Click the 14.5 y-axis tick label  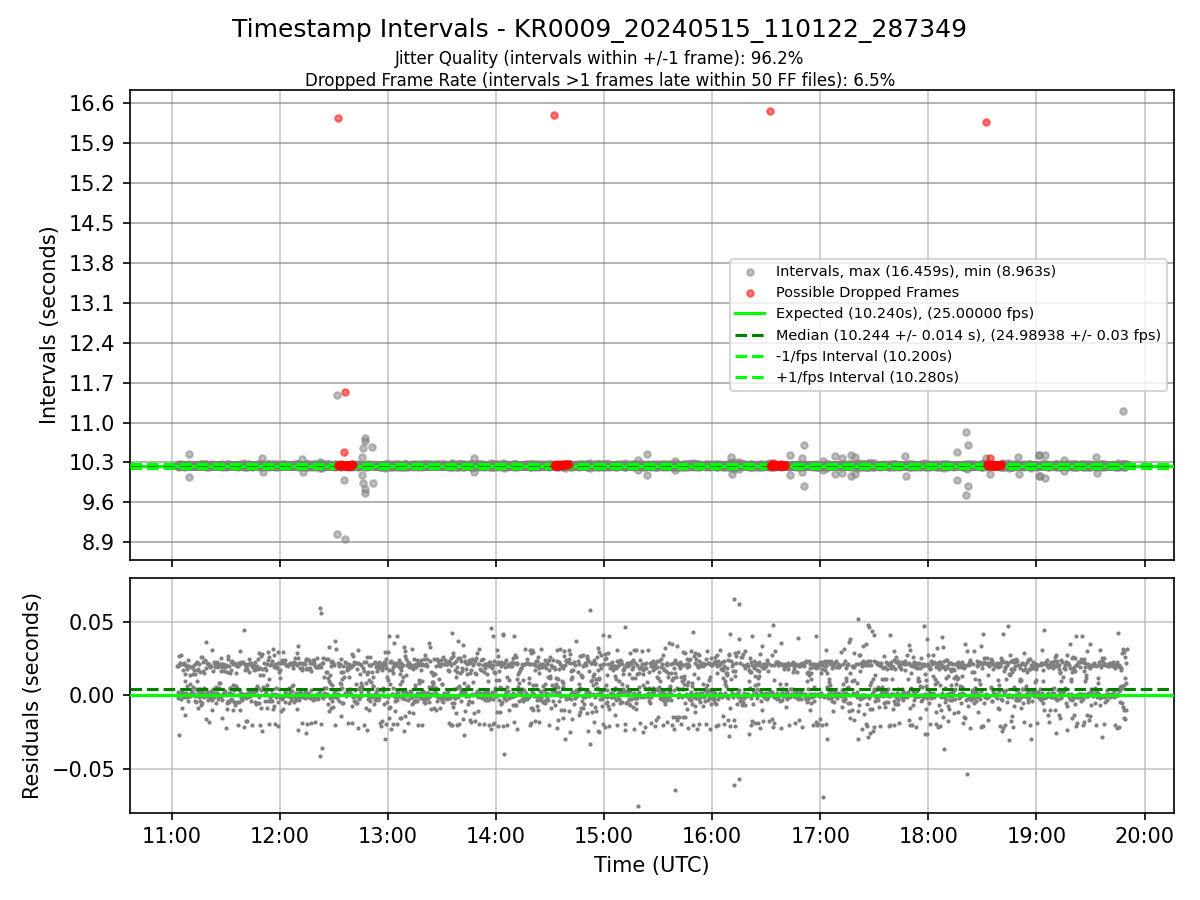[94, 223]
